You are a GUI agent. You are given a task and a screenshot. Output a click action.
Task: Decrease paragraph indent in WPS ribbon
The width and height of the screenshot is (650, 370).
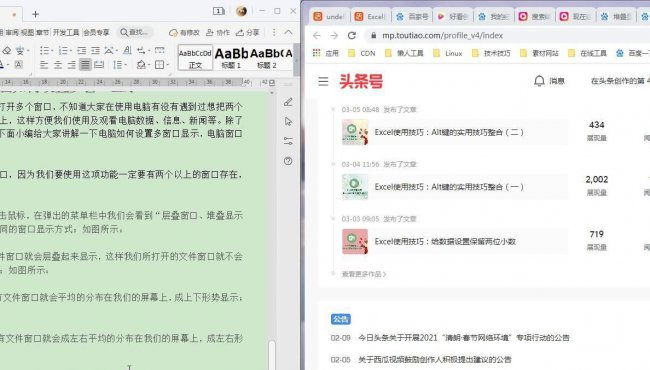pos(82,51)
